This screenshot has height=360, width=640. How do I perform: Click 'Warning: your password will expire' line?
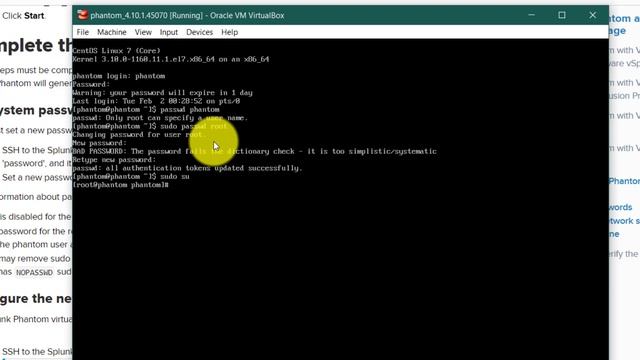click(162, 93)
